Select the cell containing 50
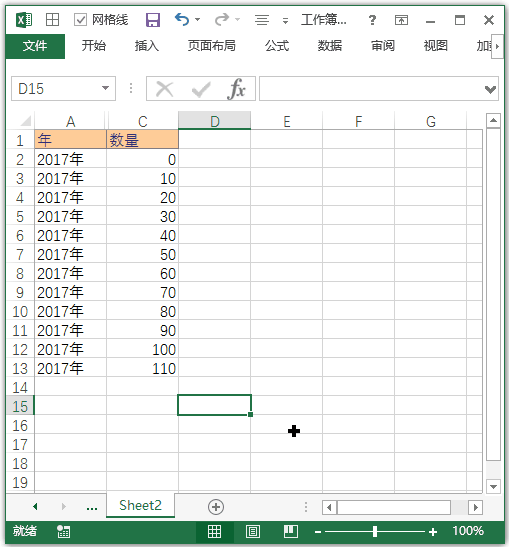509x547 pixels. tap(142, 254)
